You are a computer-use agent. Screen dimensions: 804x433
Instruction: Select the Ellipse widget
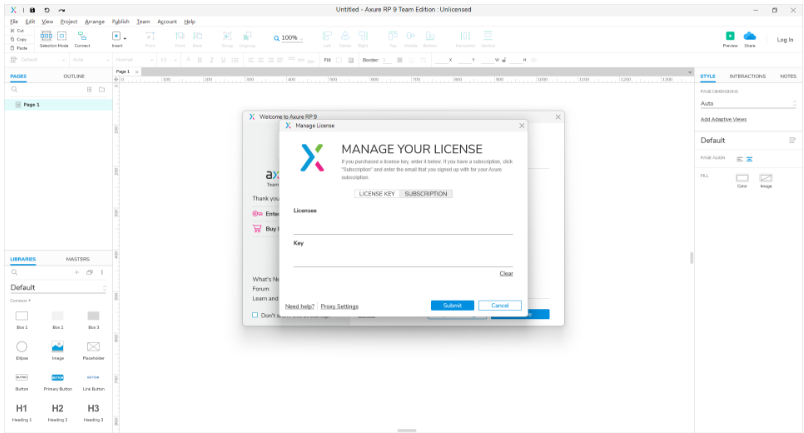point(22,350)
